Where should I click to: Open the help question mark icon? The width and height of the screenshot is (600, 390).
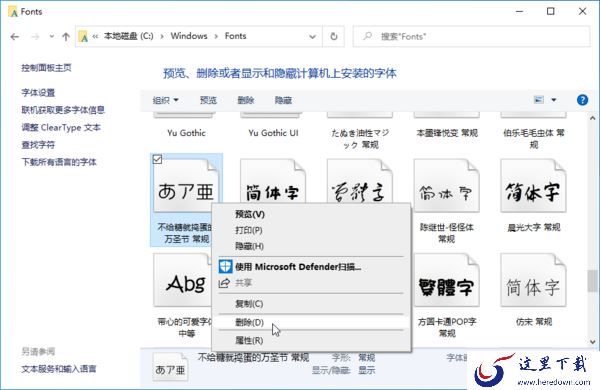[582, 100]
